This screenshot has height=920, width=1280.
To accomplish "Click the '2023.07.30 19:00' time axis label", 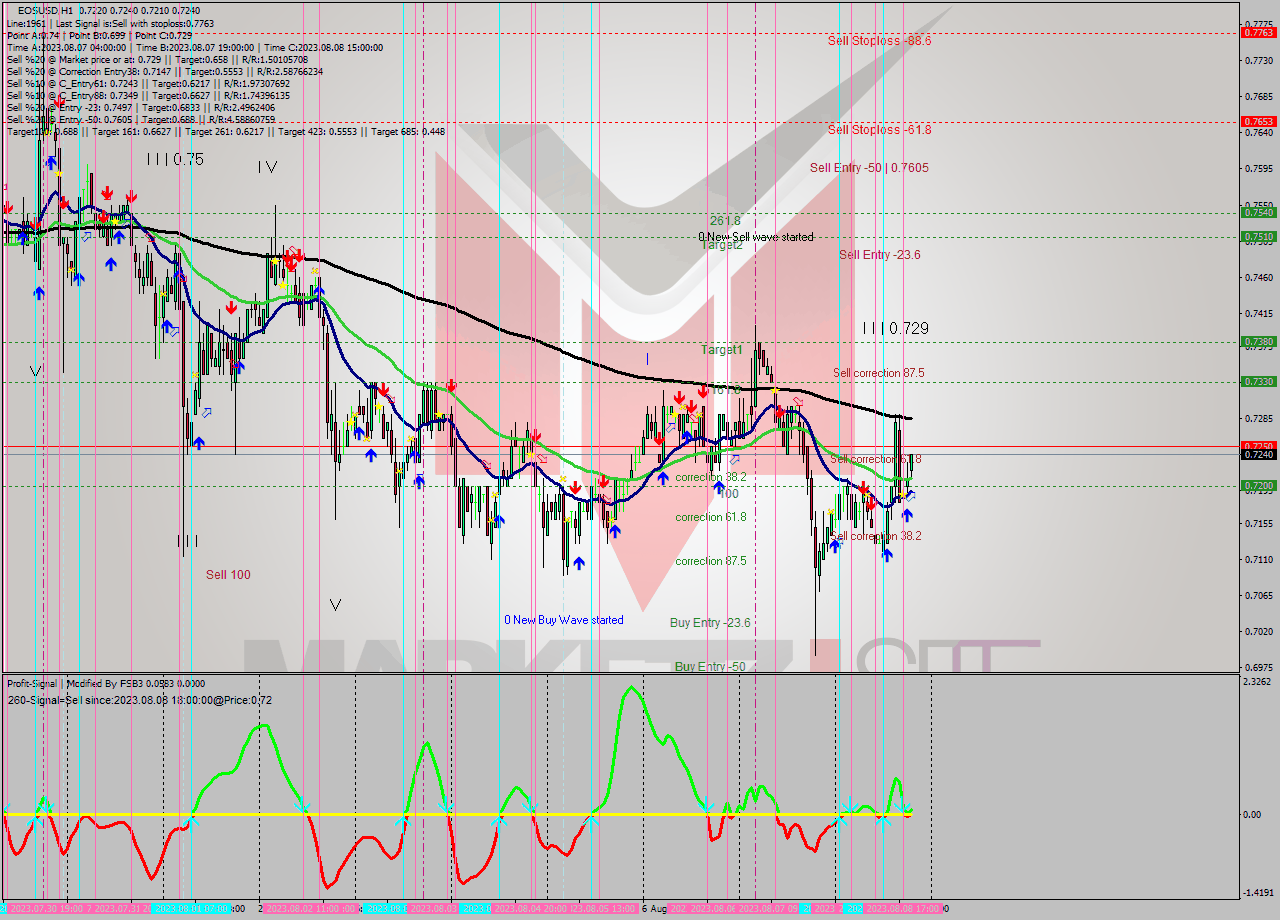I will 45,909.
